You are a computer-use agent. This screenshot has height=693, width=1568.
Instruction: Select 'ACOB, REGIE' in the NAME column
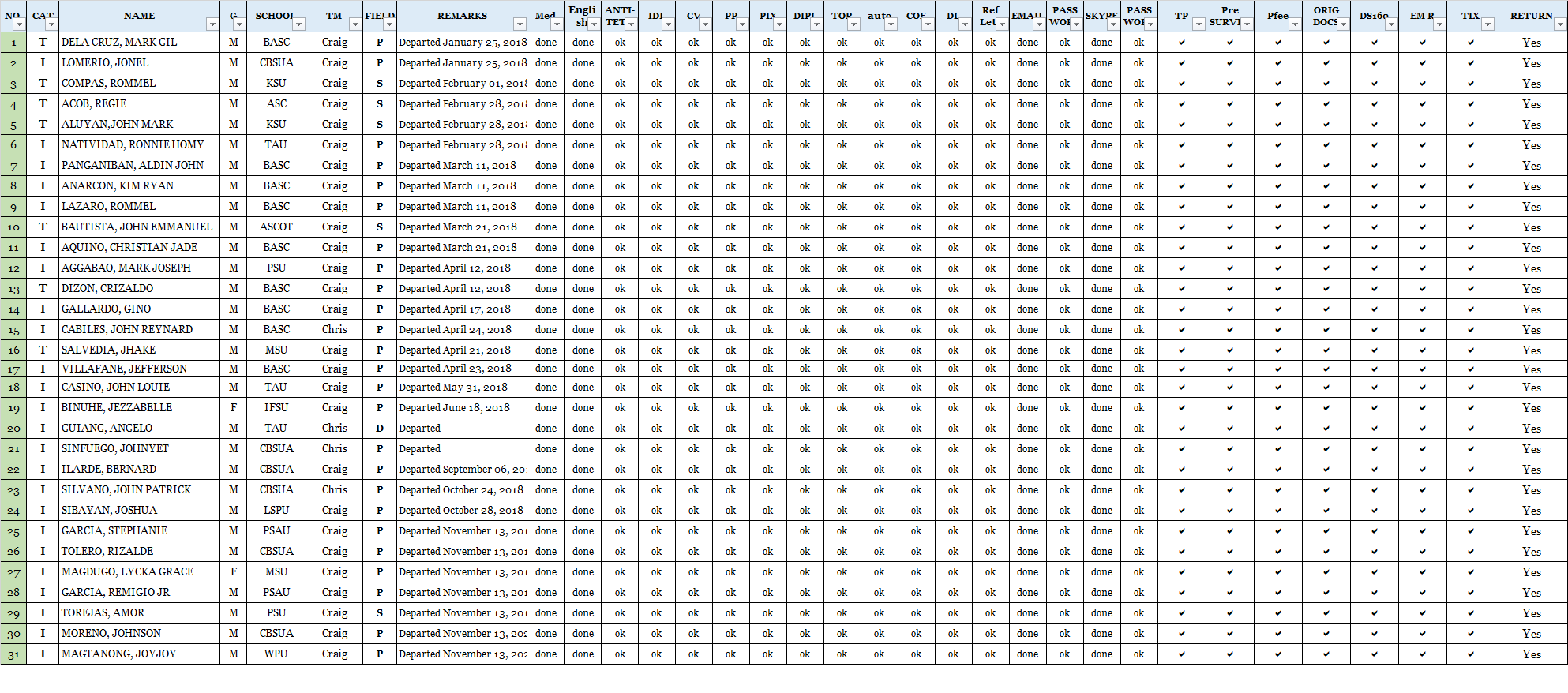139,104
